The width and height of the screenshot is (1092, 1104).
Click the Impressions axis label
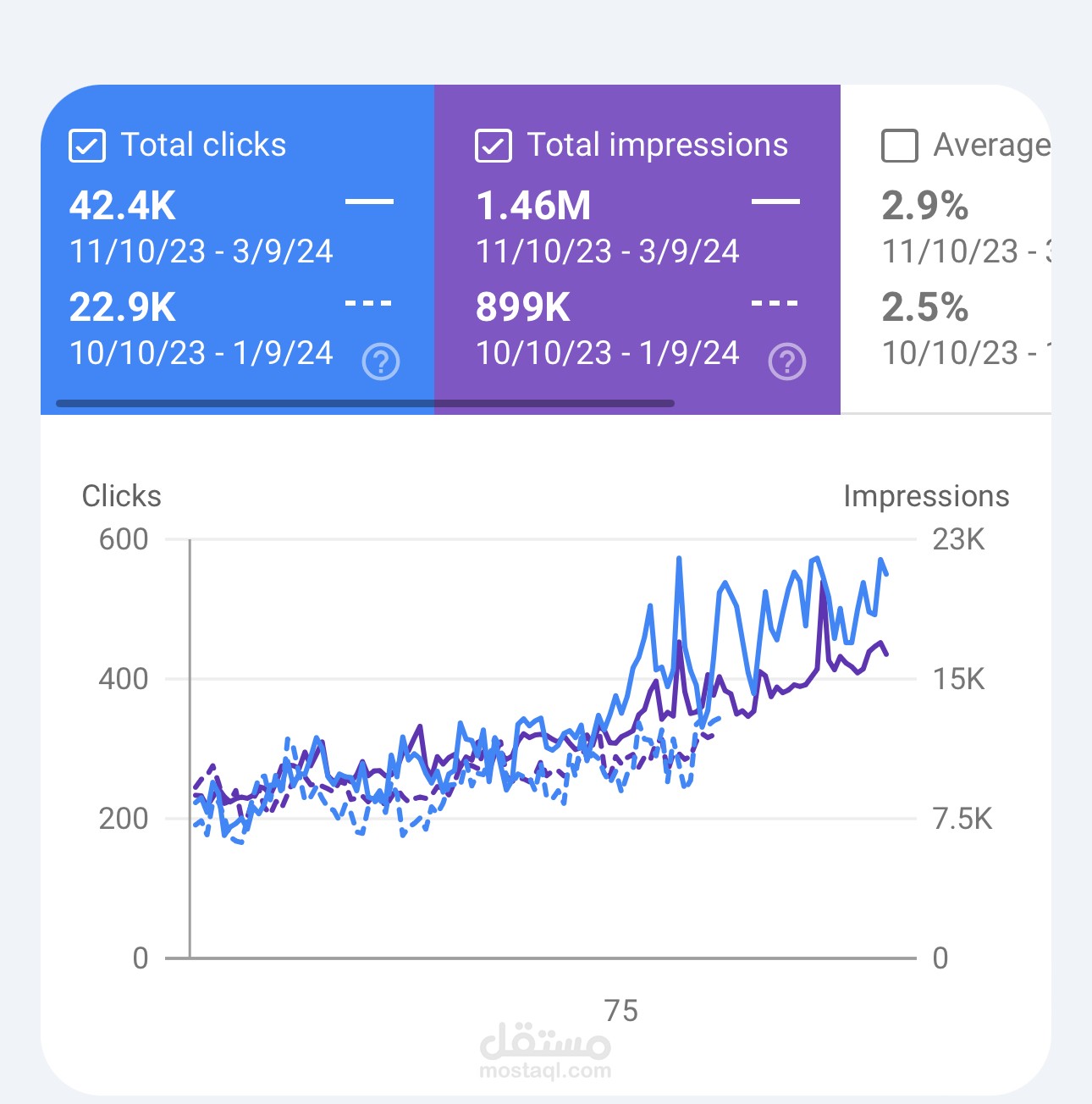[x=926, y=496]
